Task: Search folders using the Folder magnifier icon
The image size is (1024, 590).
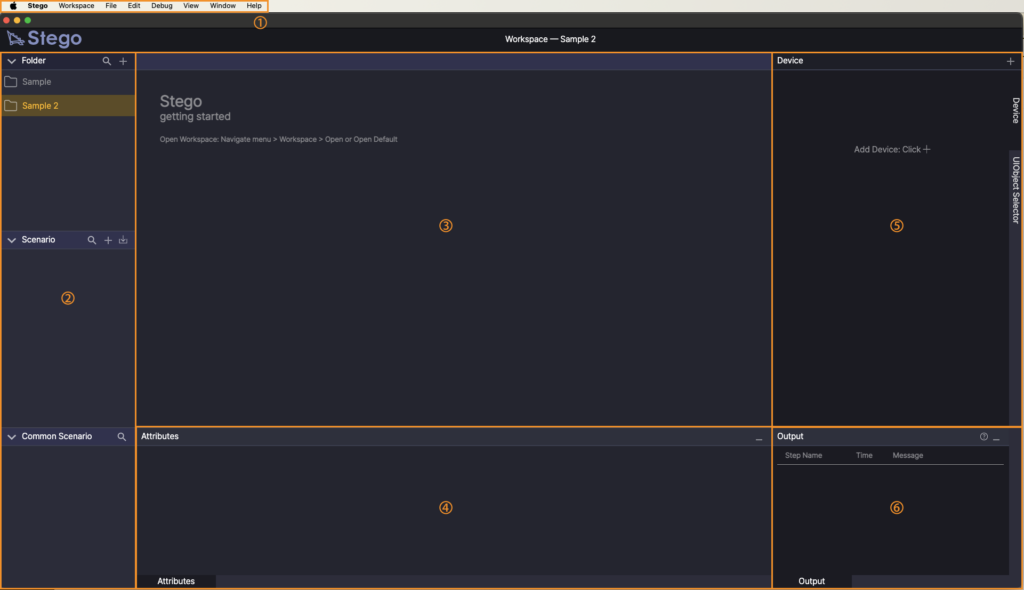Action: tap(107, 61)
